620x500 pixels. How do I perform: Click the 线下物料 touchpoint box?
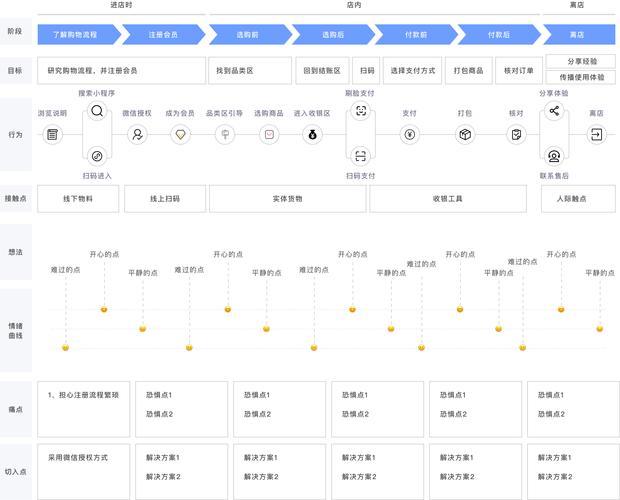[x=78, y=199]
